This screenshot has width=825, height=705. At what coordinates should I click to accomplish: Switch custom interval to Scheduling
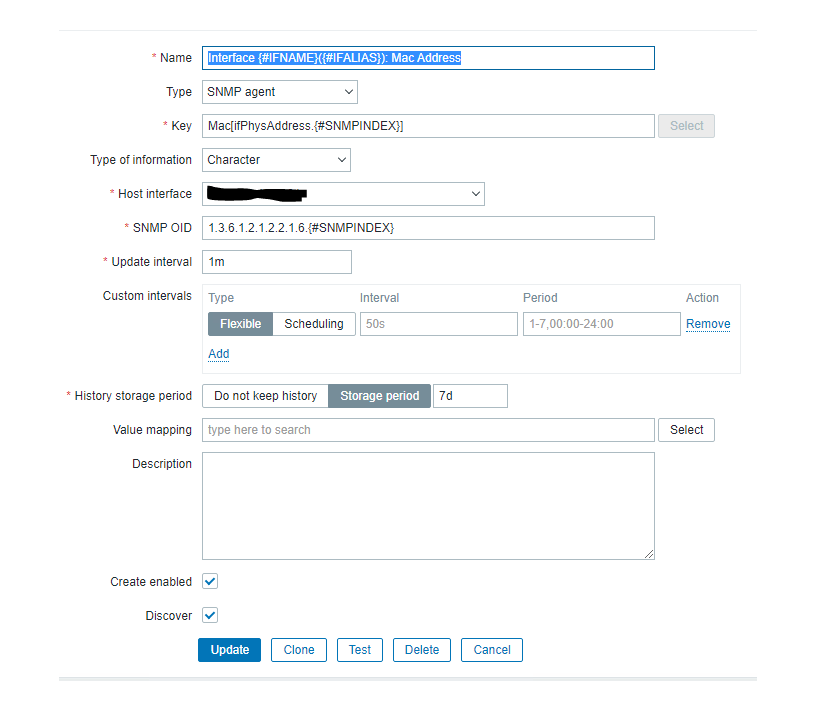click(314, 324)
